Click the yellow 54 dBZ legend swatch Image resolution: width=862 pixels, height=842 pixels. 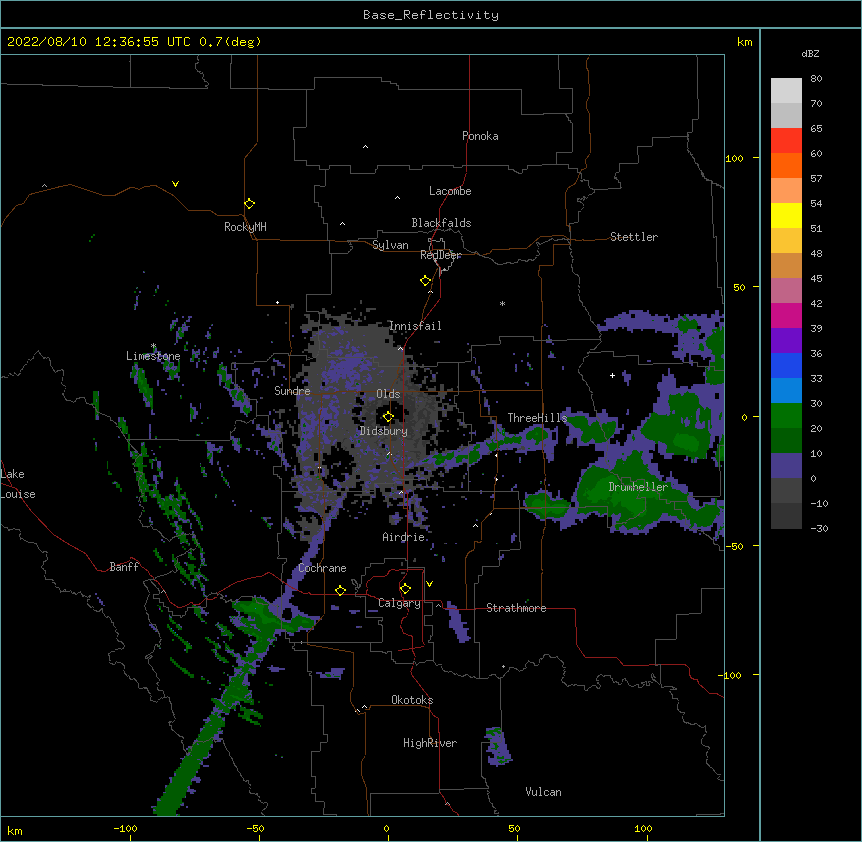click(x=786, y=215)
